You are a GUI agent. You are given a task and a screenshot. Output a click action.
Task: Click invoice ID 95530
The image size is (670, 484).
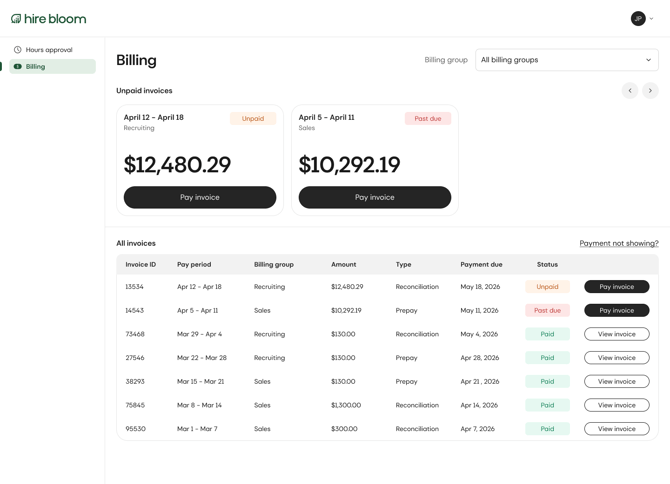tap(135, 428)
